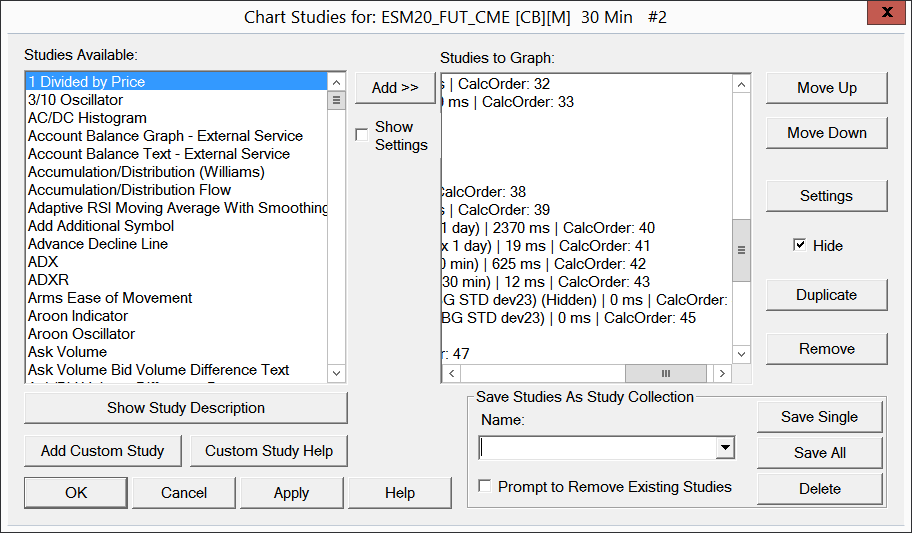Viewport: 912px width, 533px height.
Task: Open the study collection Name dropdown
Action: tap(725, 447)
